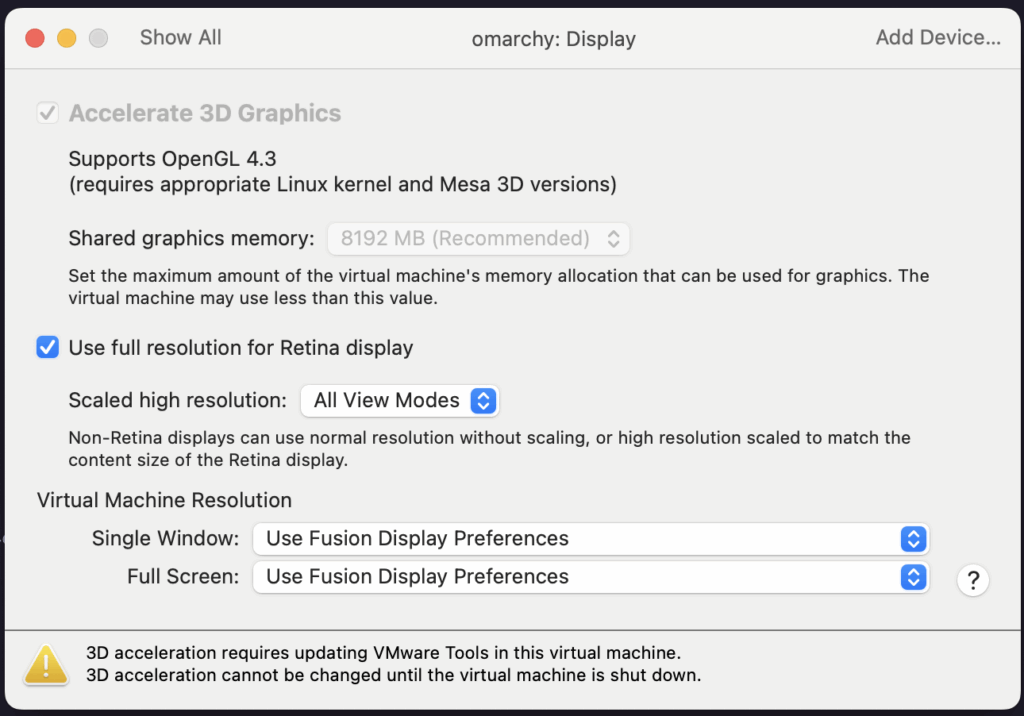Screen dimensions: 1024x716
Task: Click the 3D acceleration requires updating VMware Tools message
Action: (x=383, y=653)
